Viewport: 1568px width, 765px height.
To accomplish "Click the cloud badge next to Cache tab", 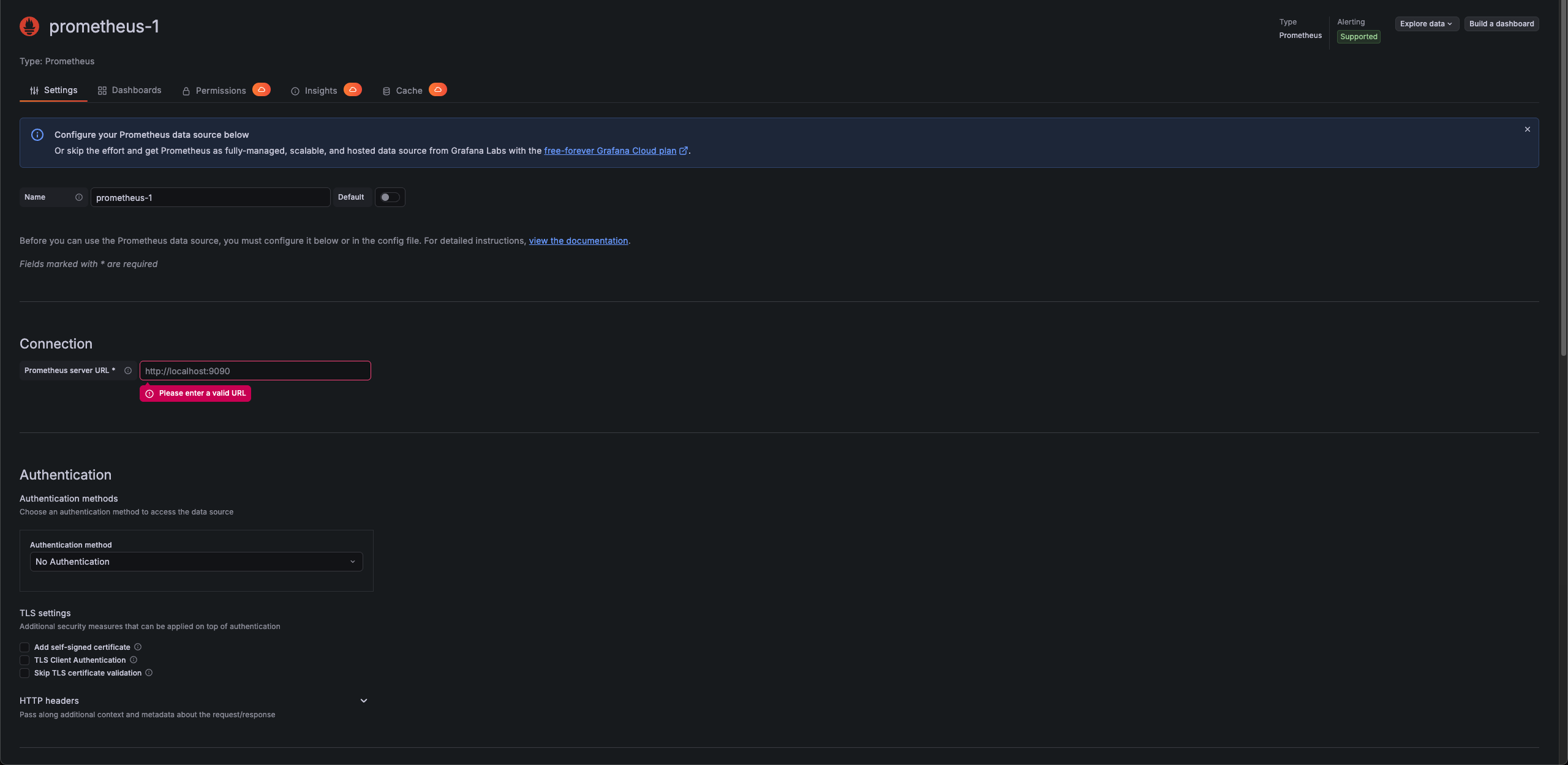I will click(438, 89).
